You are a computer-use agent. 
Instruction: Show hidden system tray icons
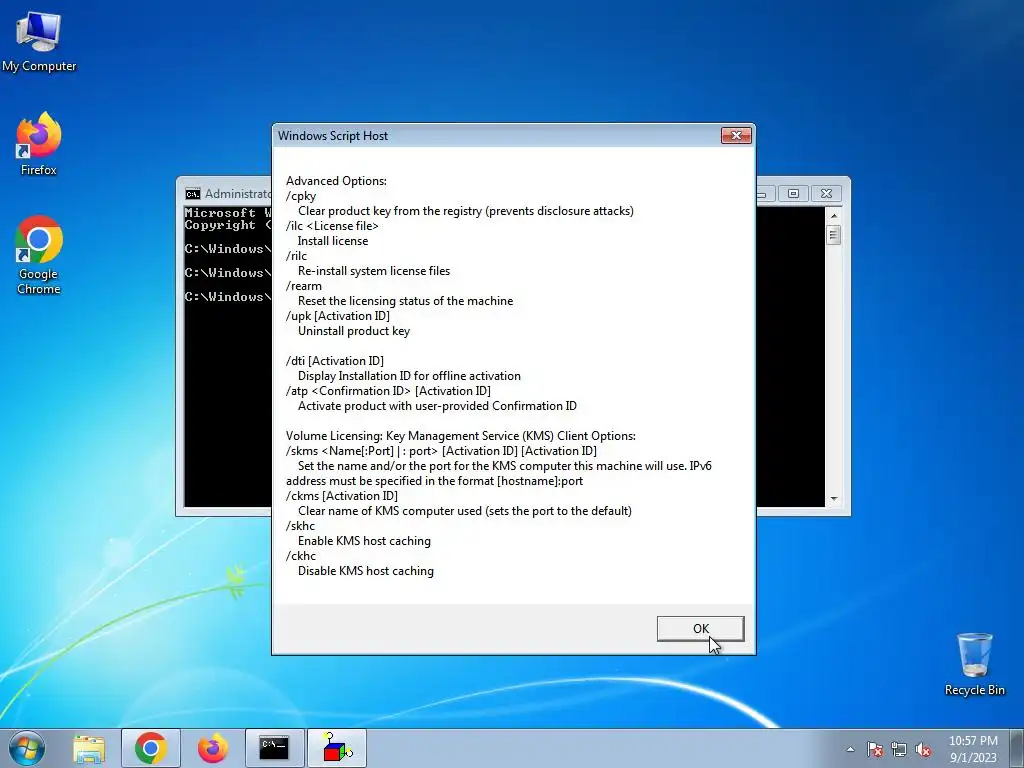[850, 749]
